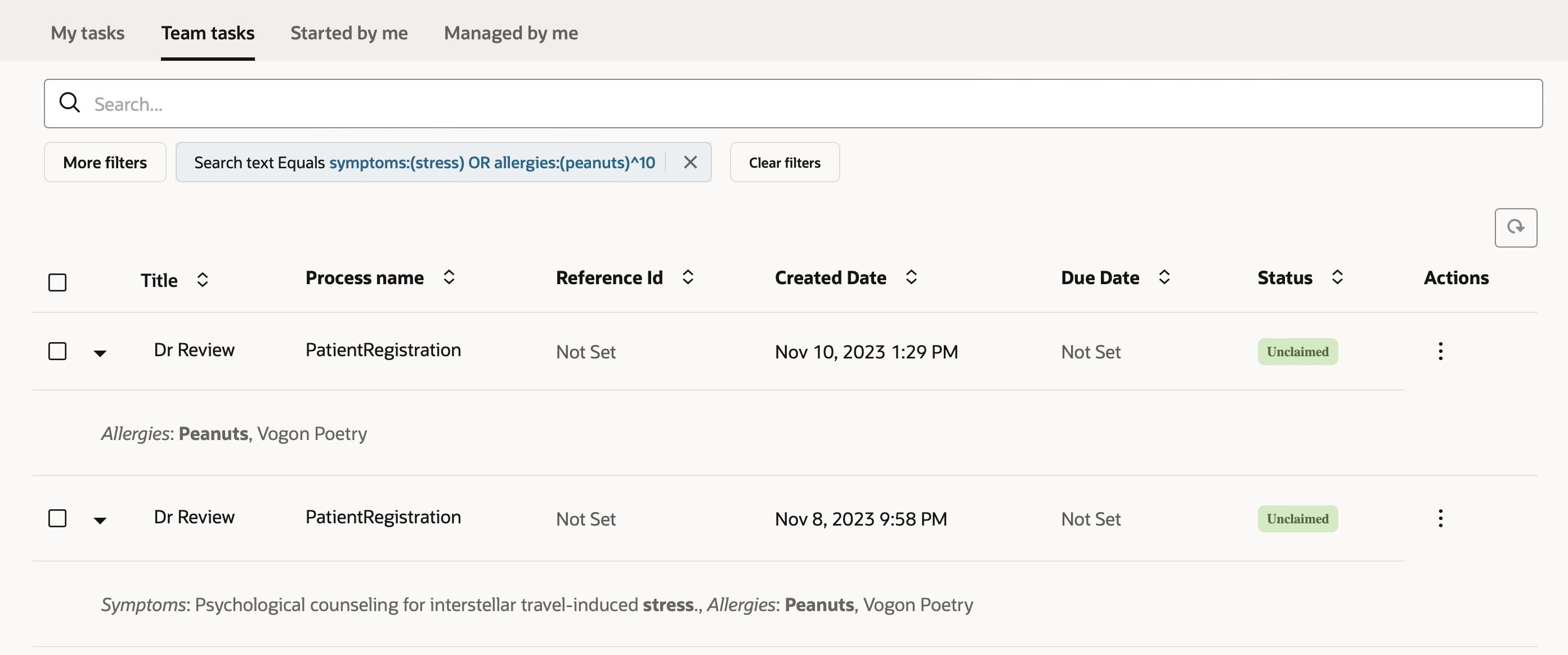
Task: Sort tasks by Process name
Action: [449, 277]
